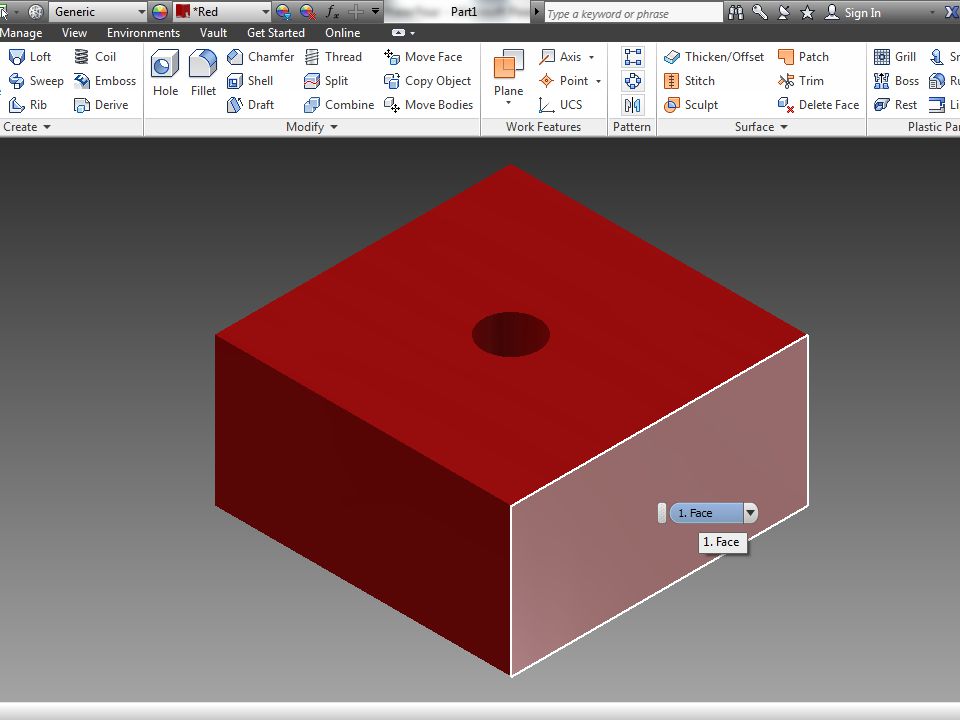Launch the Emboss tool

pos(105,81)
